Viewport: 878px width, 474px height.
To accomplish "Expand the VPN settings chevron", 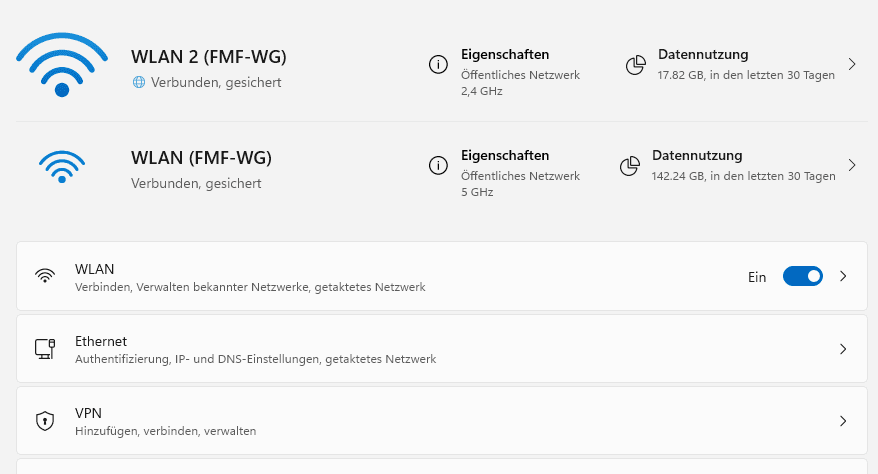I will click(x=843, y=421).
